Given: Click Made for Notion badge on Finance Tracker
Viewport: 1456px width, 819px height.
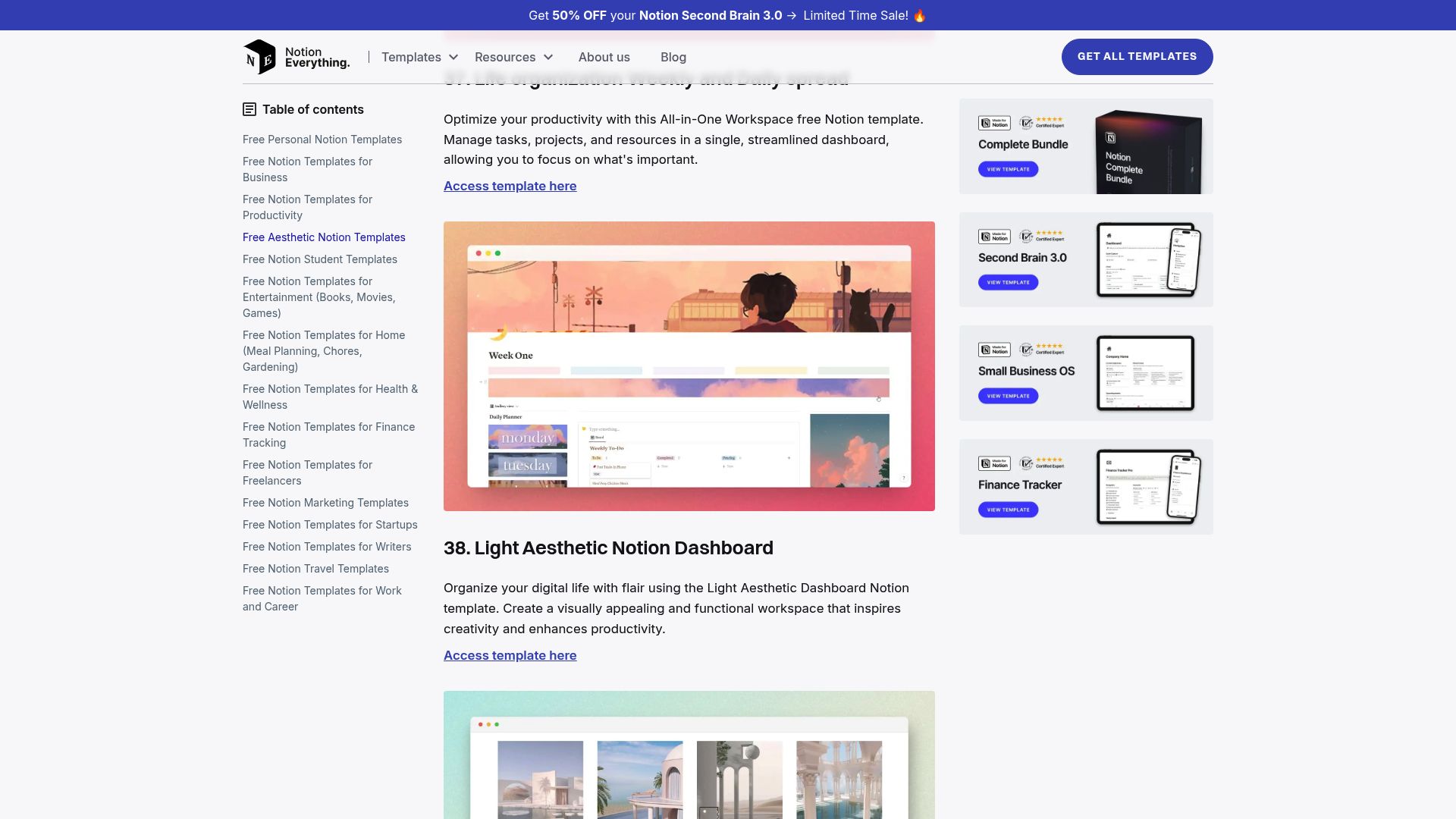Looking at the screenshot, I should pyautogui.click(x=994, y=463).
